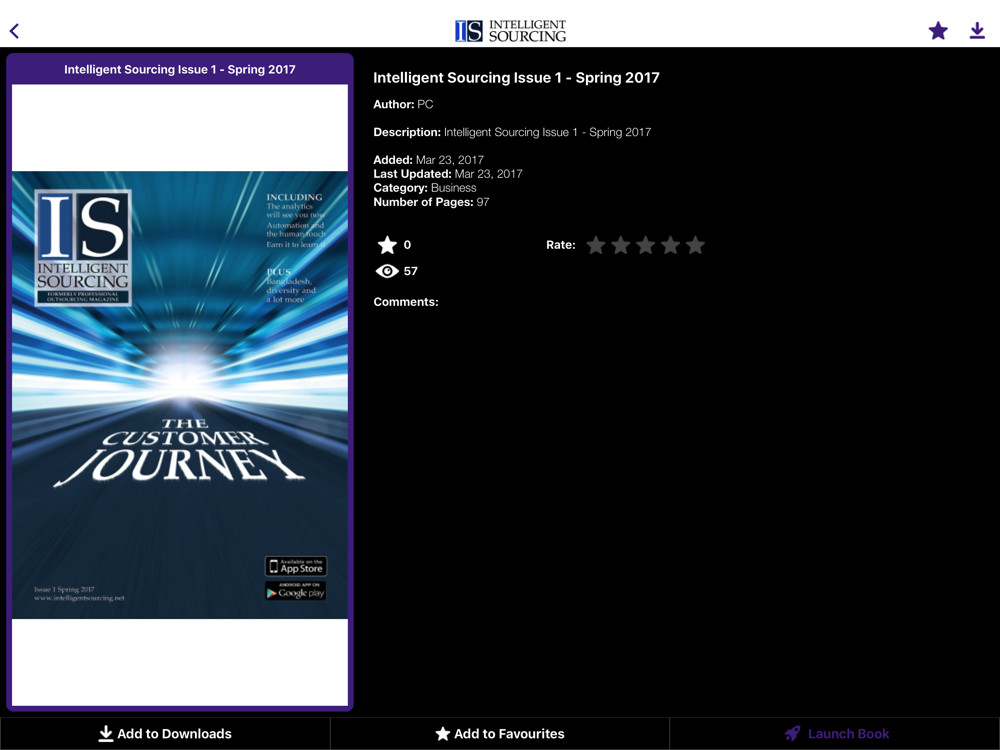1000x750 pixels.
Task: Open the magazine cover thumbnail
Action: tap(180, 395)
